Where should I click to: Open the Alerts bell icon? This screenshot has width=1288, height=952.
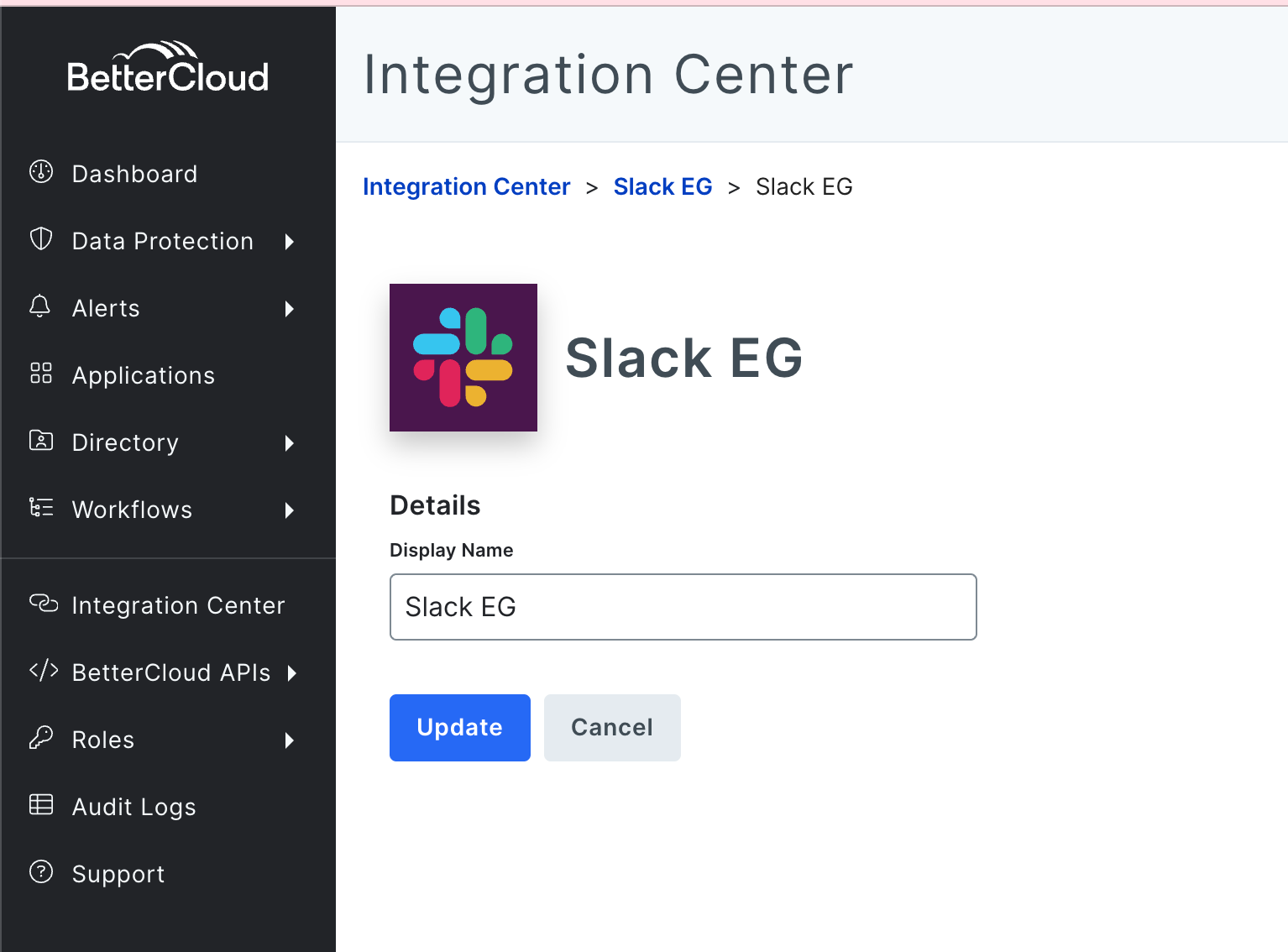40,306
